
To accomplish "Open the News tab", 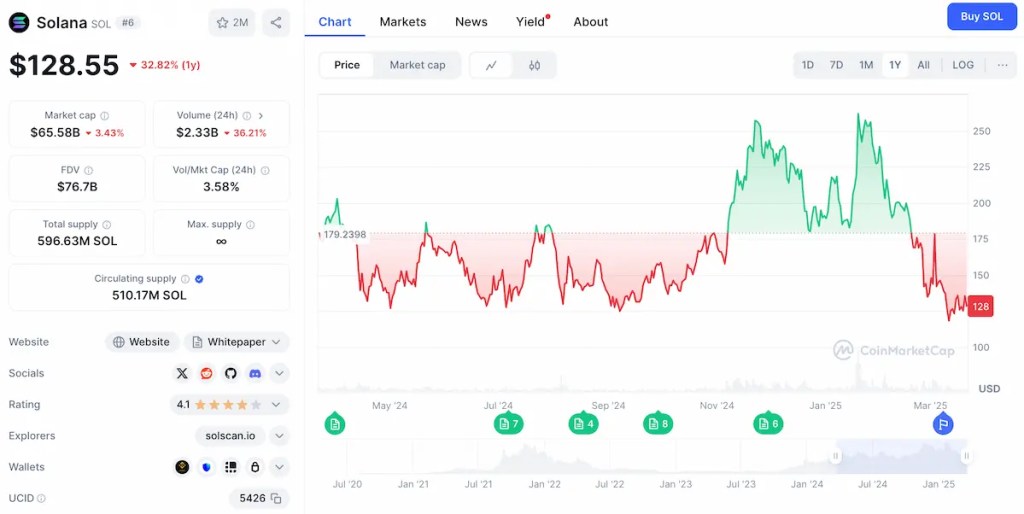I will coord(471,21).
